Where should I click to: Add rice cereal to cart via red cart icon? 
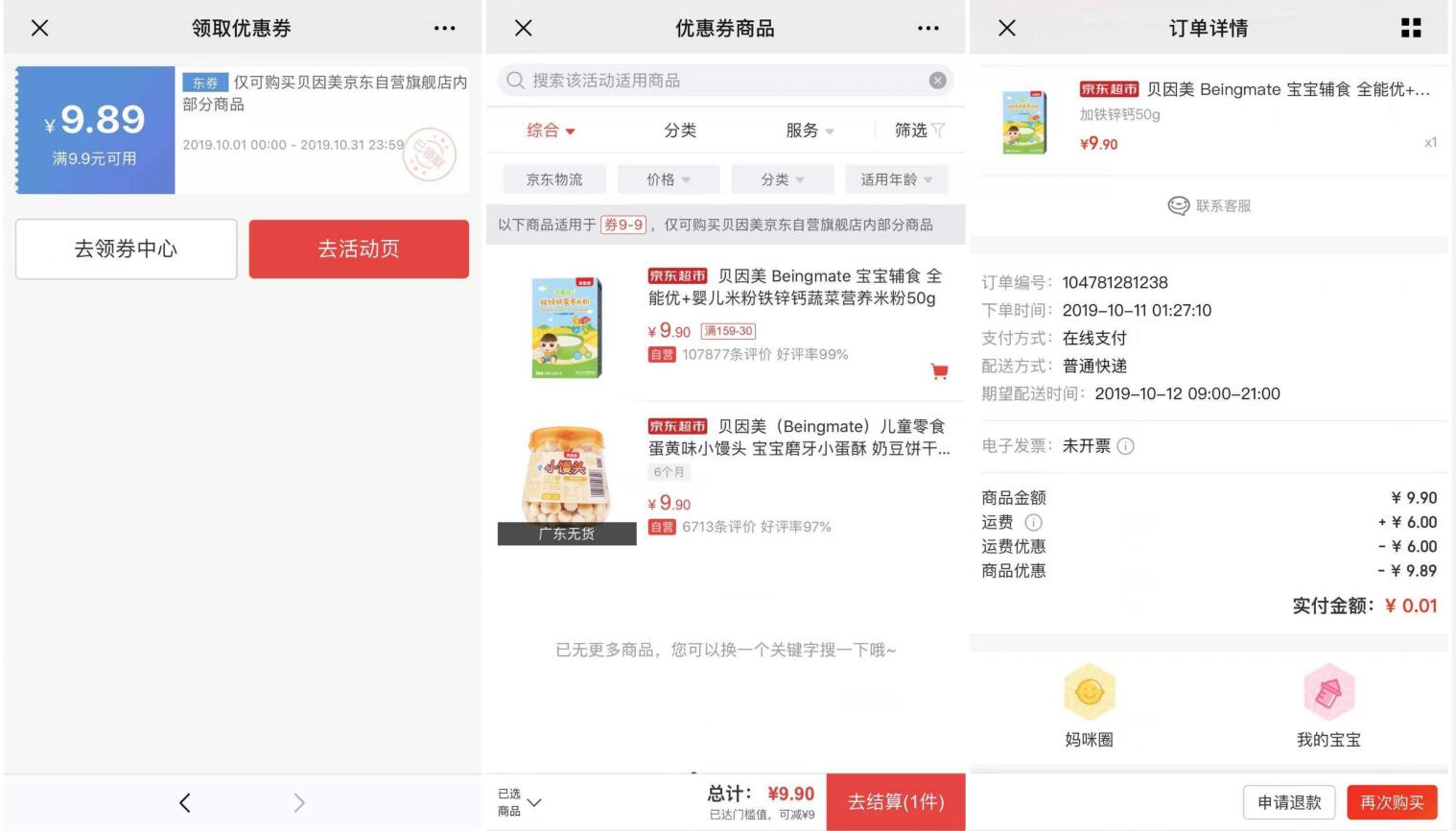[x=939, y=371]
